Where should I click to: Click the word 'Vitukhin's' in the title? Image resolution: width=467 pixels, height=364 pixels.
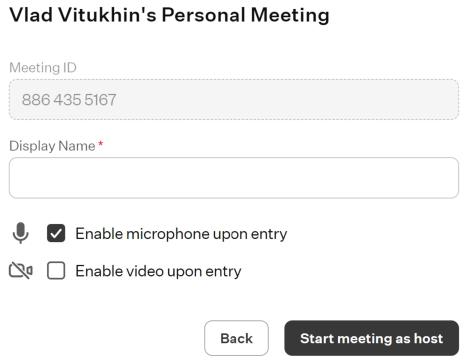point(107,15)
